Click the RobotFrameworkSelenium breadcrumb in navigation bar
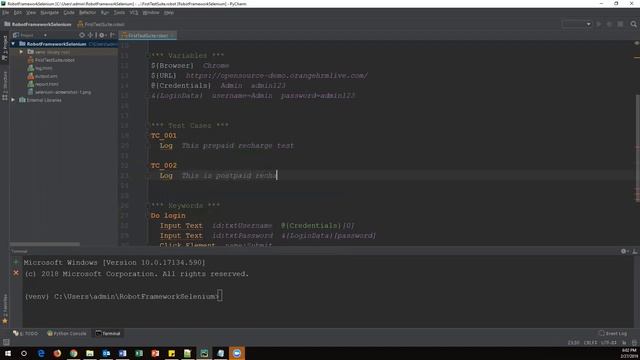 [38, 24]
